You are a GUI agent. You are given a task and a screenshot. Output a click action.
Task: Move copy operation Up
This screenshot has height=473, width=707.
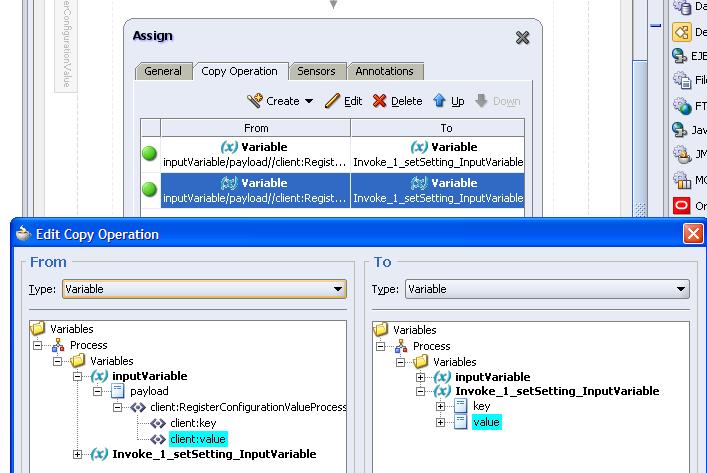pos(448,101)
